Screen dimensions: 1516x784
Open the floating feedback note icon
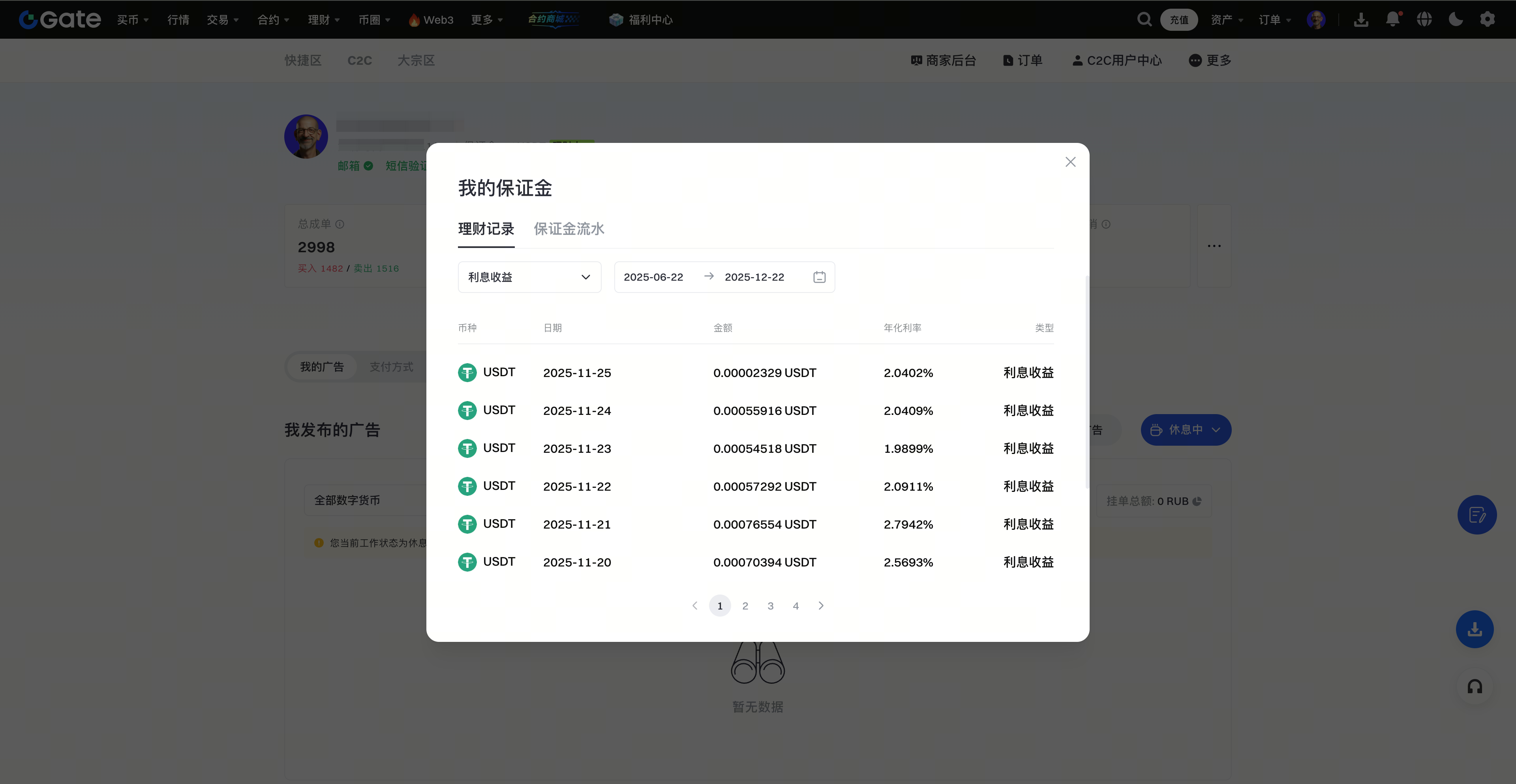1477,515
